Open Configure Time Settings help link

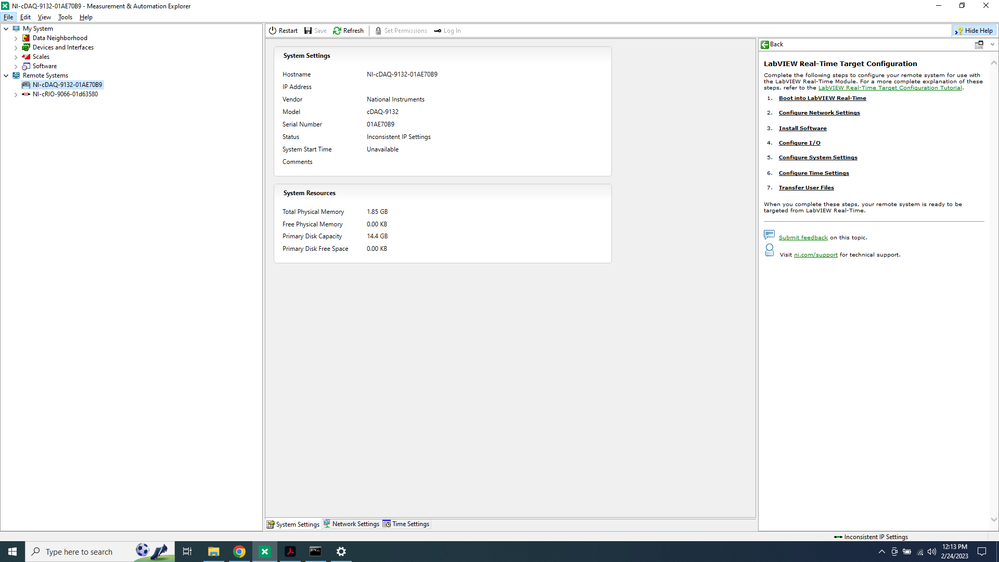(x=814, y=173)
